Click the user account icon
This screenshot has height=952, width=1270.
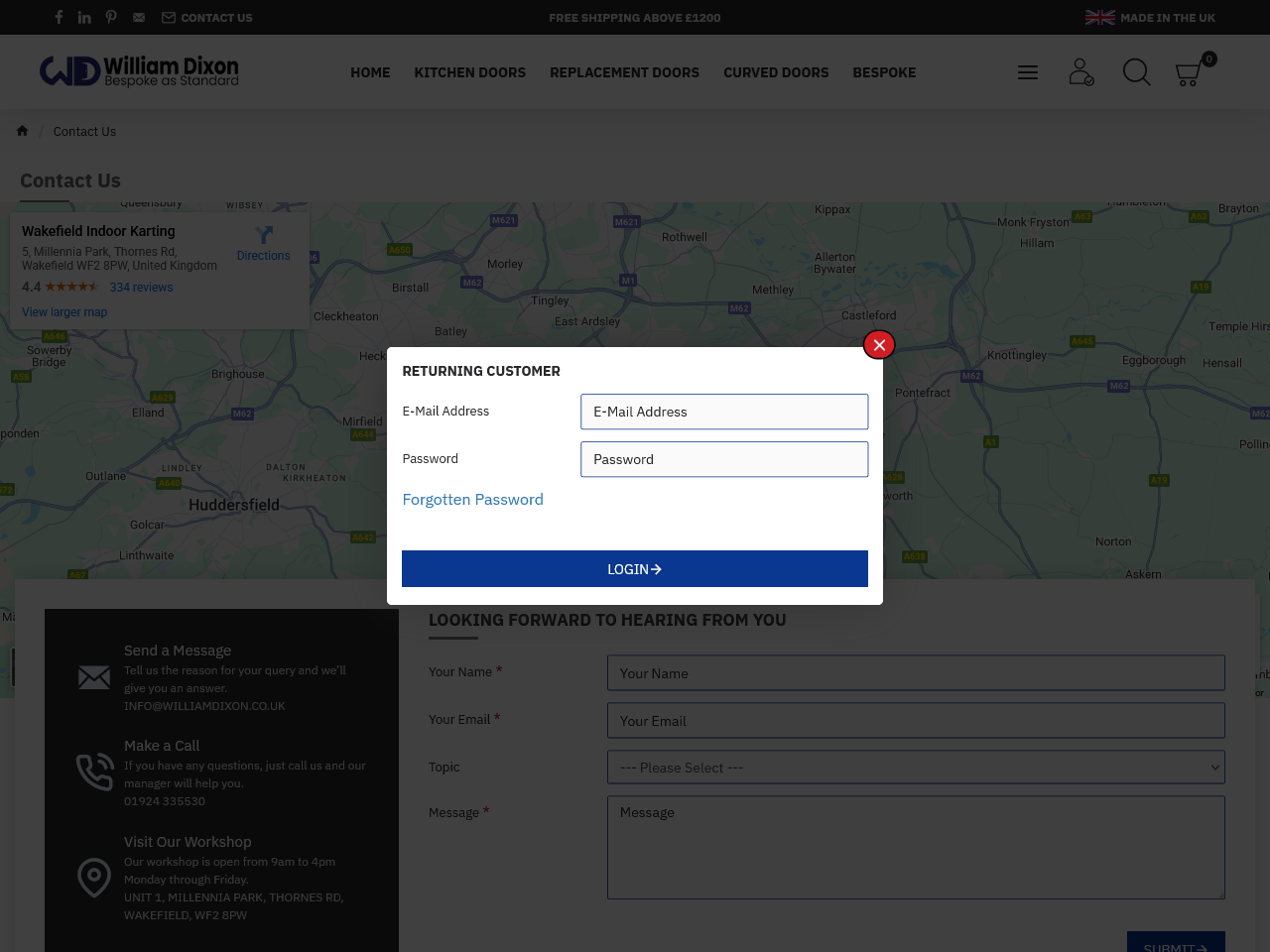[1080, 72]
